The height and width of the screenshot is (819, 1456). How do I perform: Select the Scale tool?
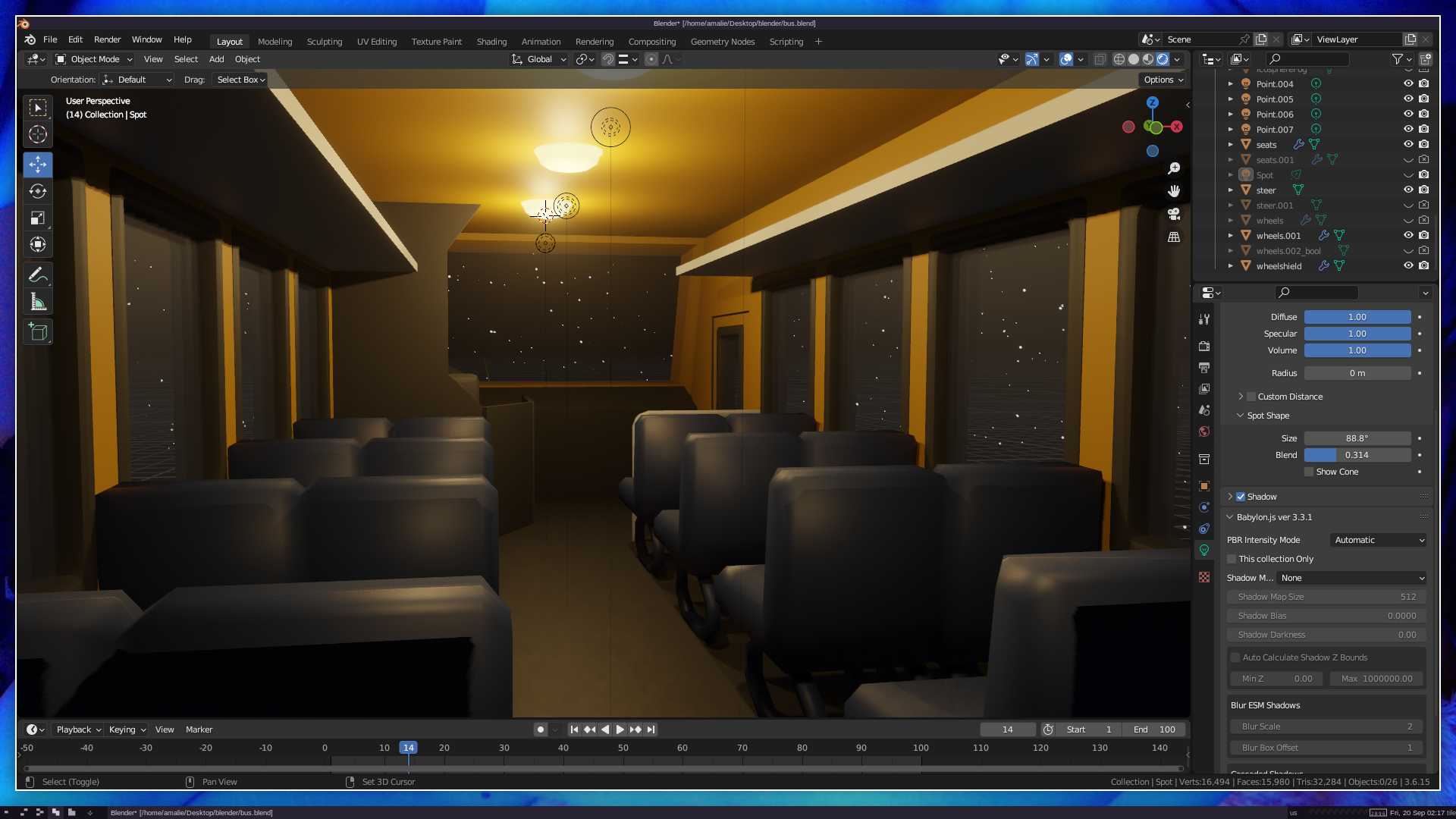38,218
